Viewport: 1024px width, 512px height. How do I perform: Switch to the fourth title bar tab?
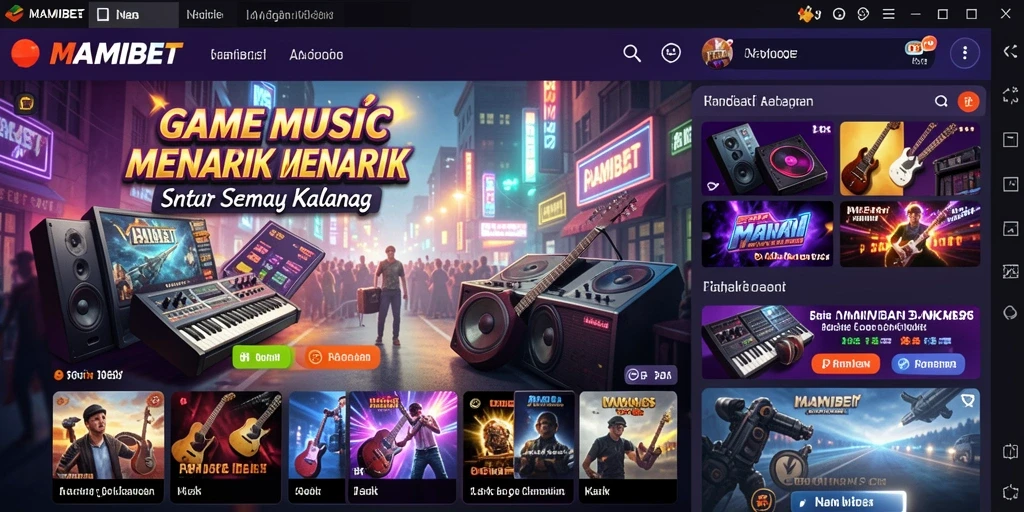pos(289,14)
